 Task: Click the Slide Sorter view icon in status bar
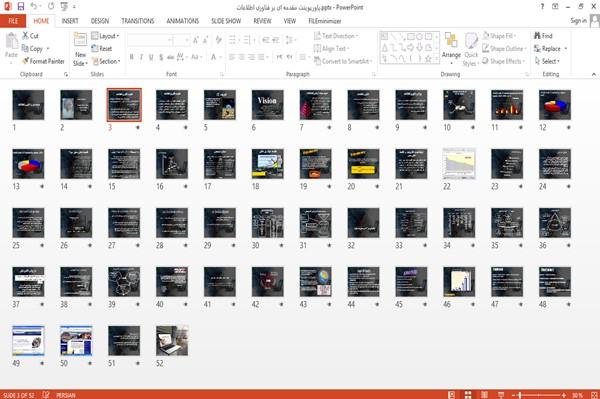(468, 395)
